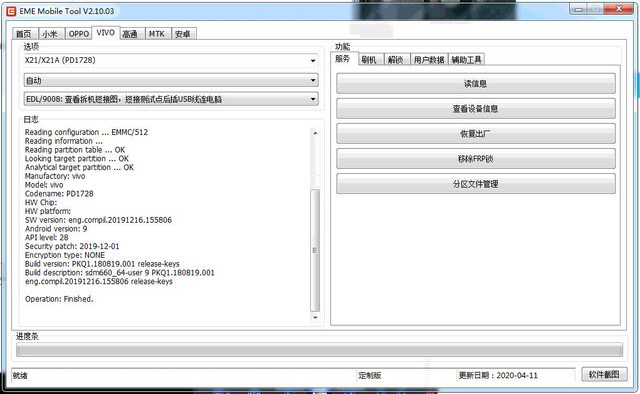Viewport: 640px width, 394px height.
Task: Click the 更新日期：2020-04-11 status text
Action: [498, 376]
